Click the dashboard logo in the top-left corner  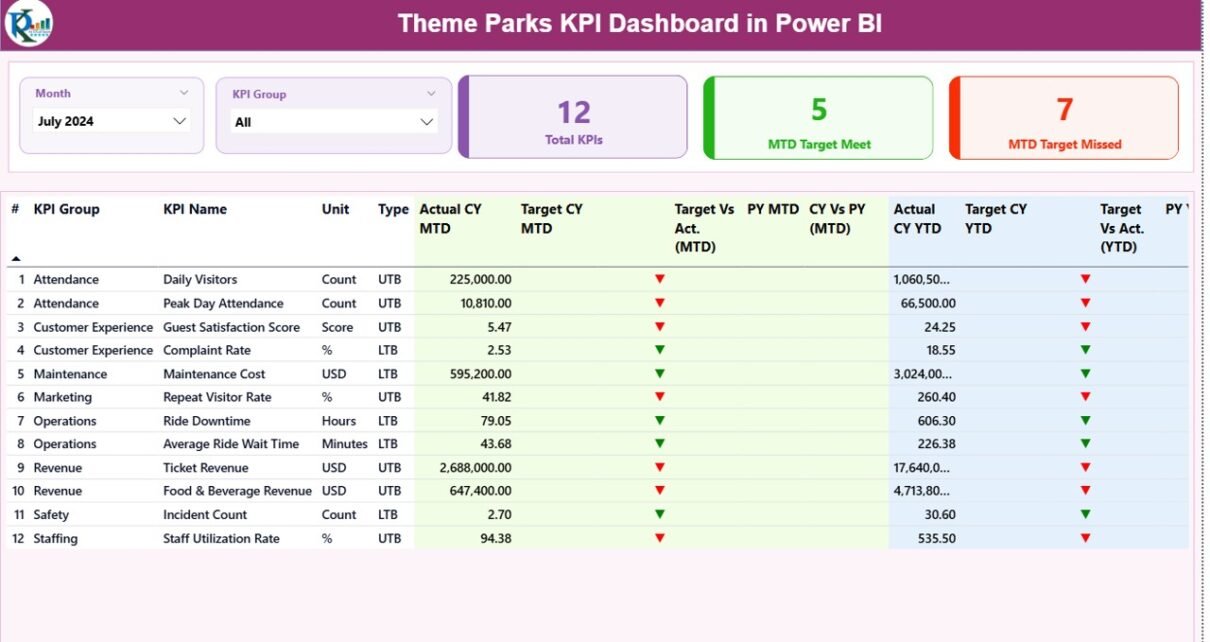coord(28,24)
